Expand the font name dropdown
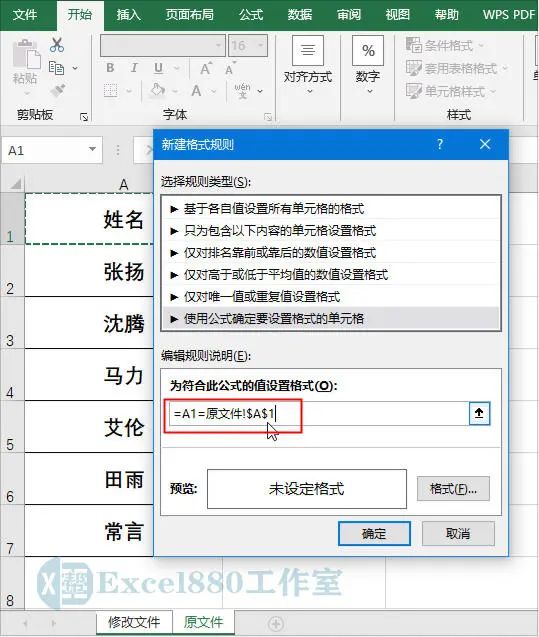The image size is (539, 637). [218, 45]
